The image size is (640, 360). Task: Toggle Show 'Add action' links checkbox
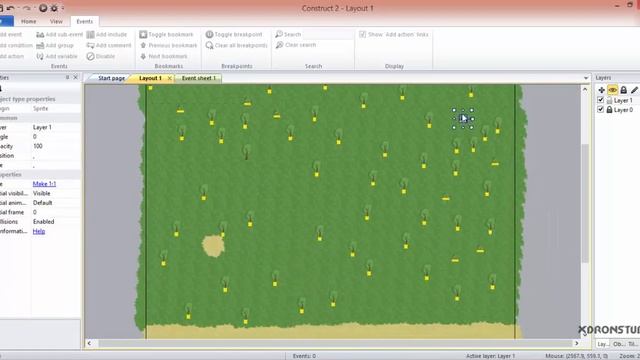[362, 35]
